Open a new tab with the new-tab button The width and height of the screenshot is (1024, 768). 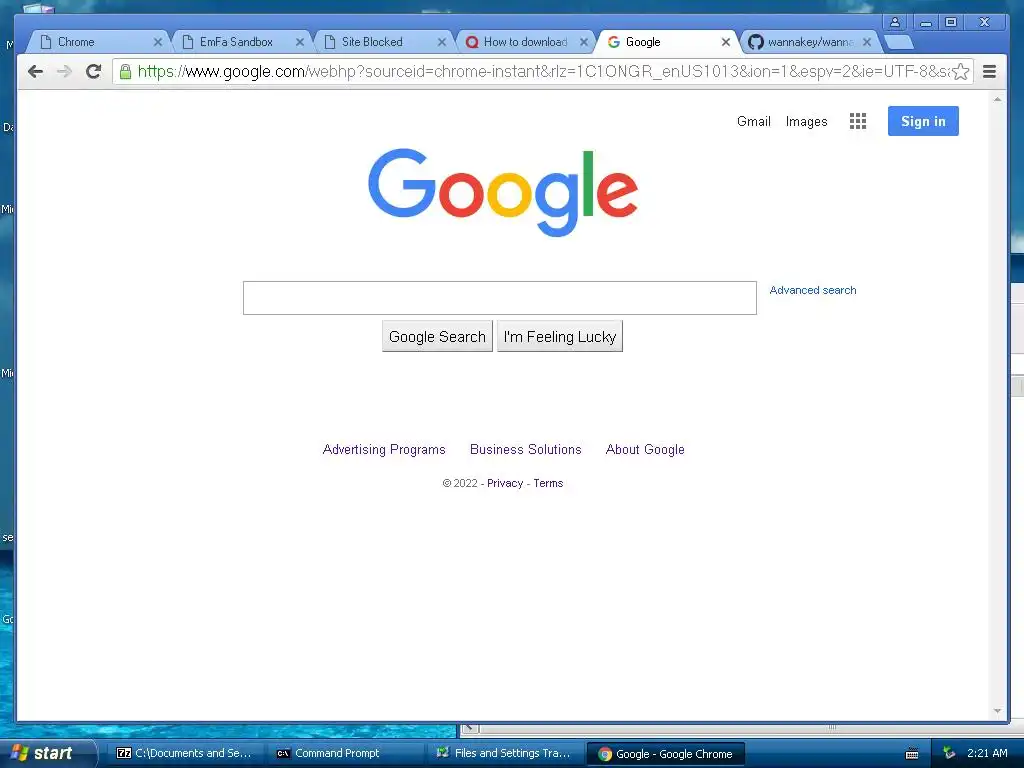click(x=900, y=42)
